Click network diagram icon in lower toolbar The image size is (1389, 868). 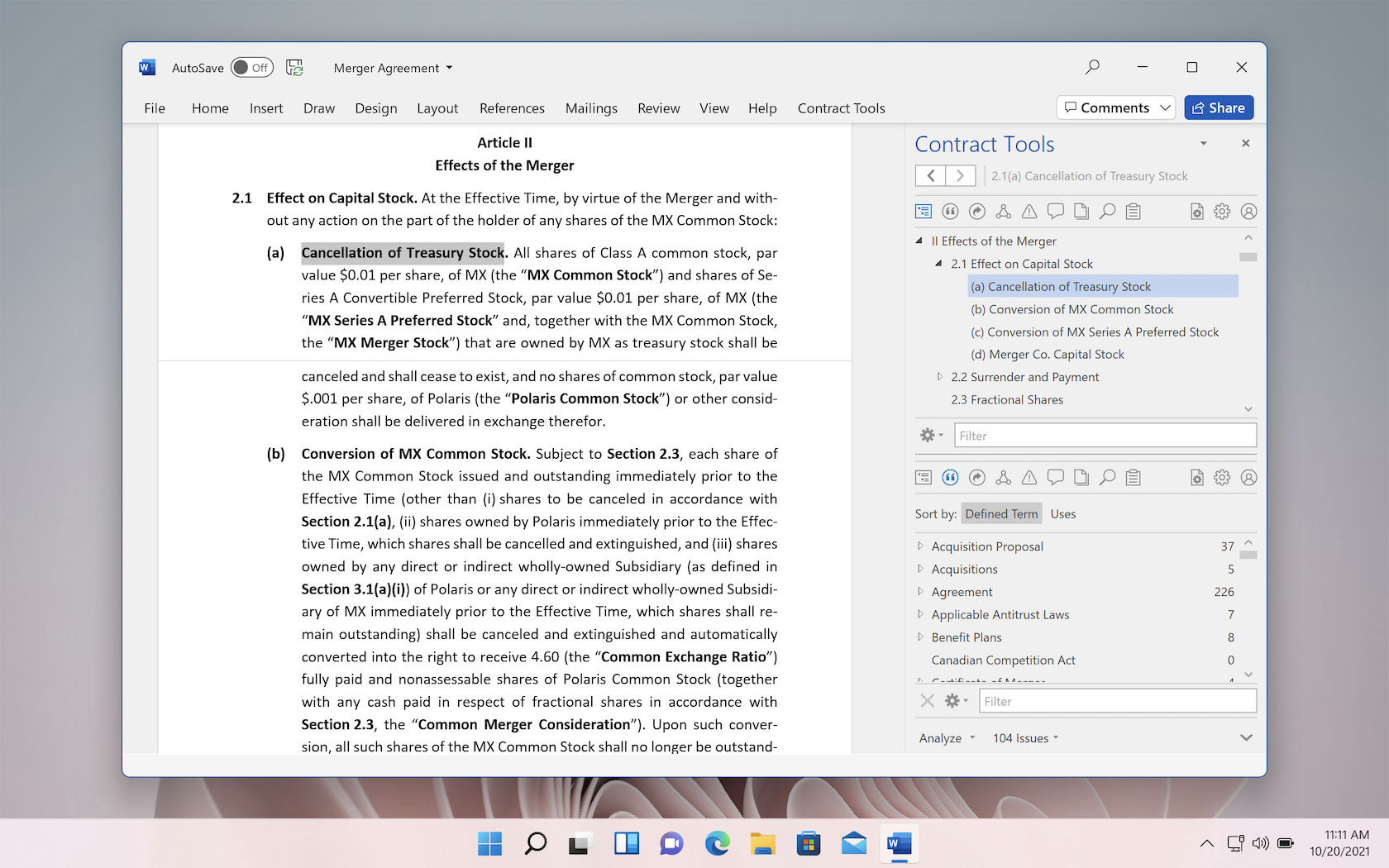(x=1003, y=477)
